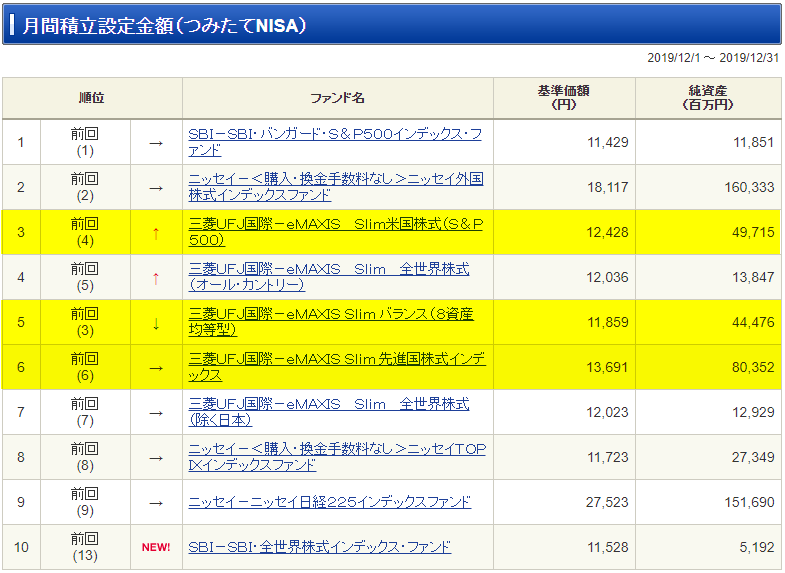Image resolution: width=785 pixels, height=573 pixels.
Task: Click base price value 11,723
Action: click(608, 458)
